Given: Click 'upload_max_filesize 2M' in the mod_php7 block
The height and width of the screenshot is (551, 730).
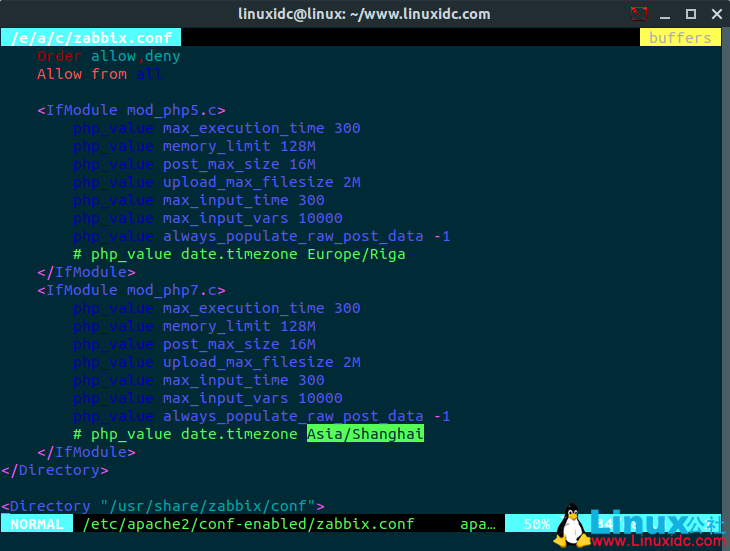Looking at the screenshot, I should point(261,362).
